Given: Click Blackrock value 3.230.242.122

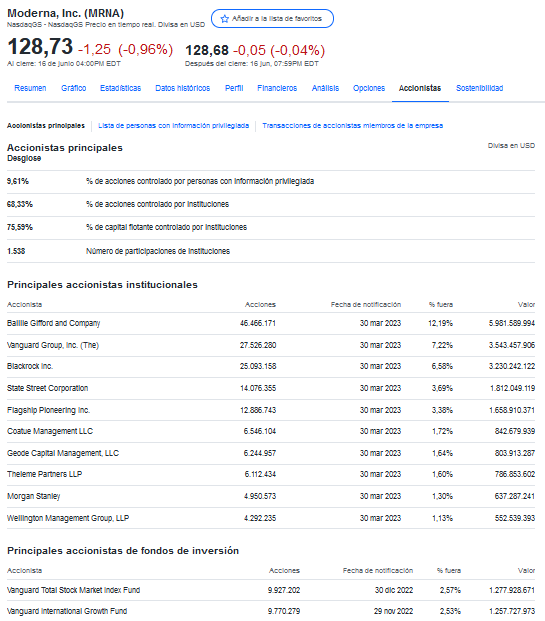Looking at the screenshot, I should (x=512, y=366).
